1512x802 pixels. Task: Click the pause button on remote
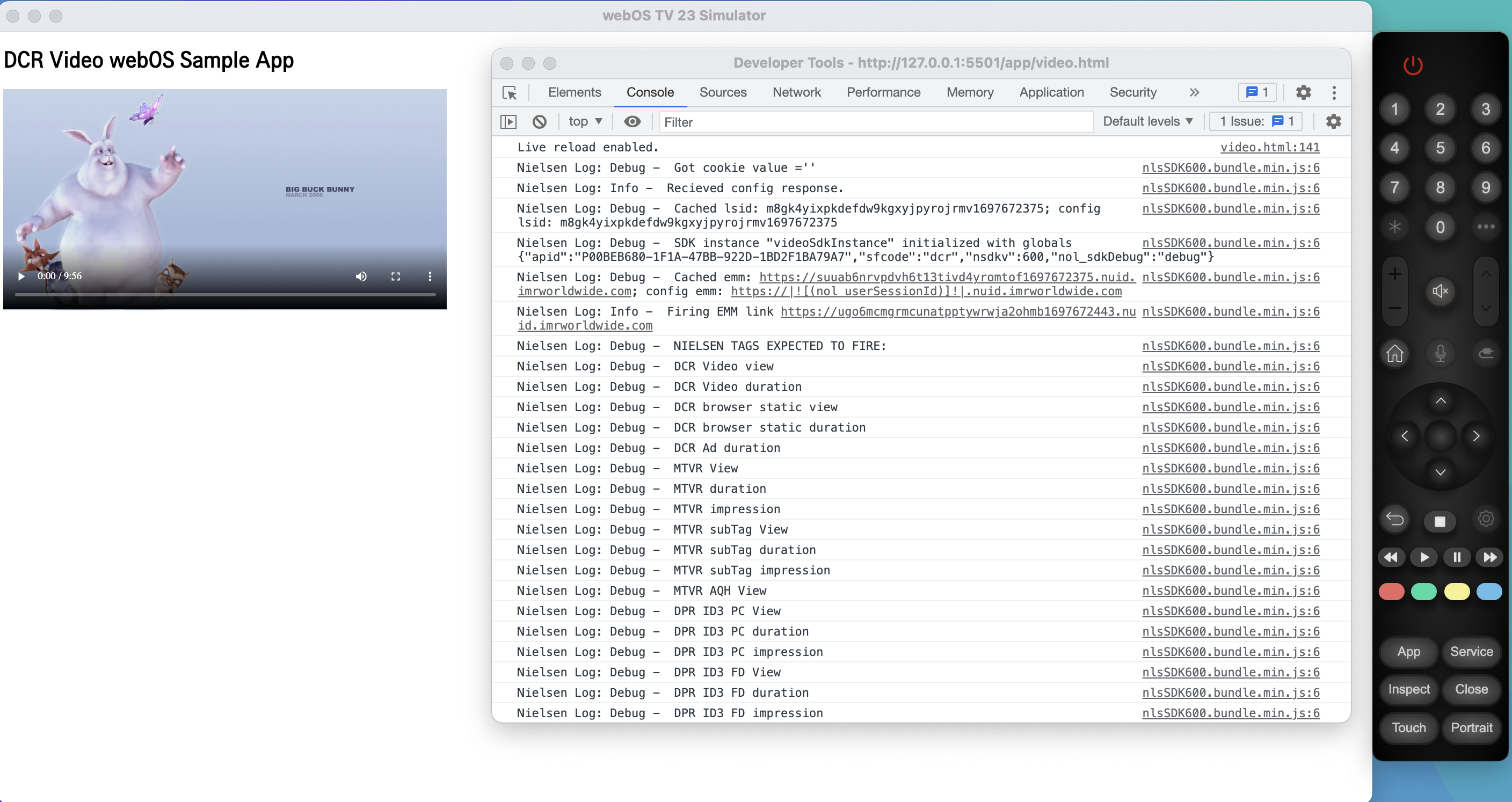pos(1457,557)
